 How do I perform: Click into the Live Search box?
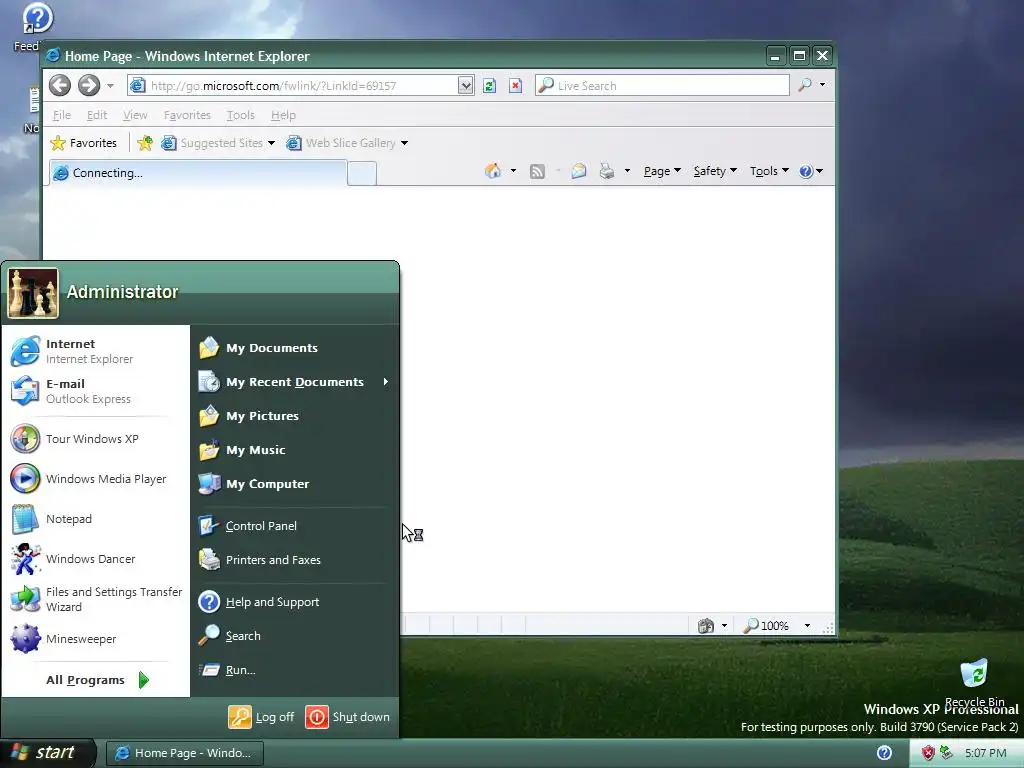pos(662,86)
